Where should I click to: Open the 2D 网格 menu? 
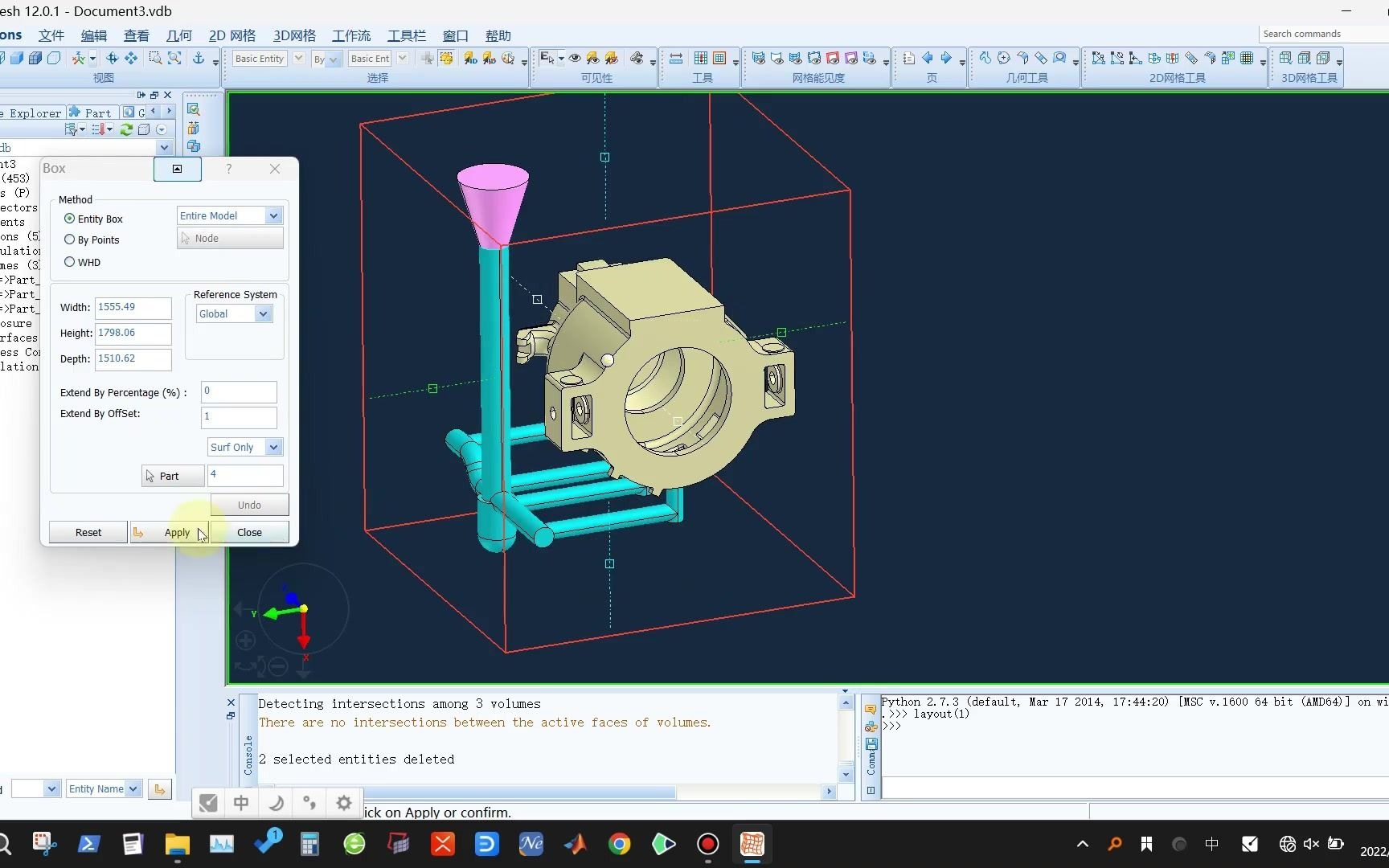(231, 35)
